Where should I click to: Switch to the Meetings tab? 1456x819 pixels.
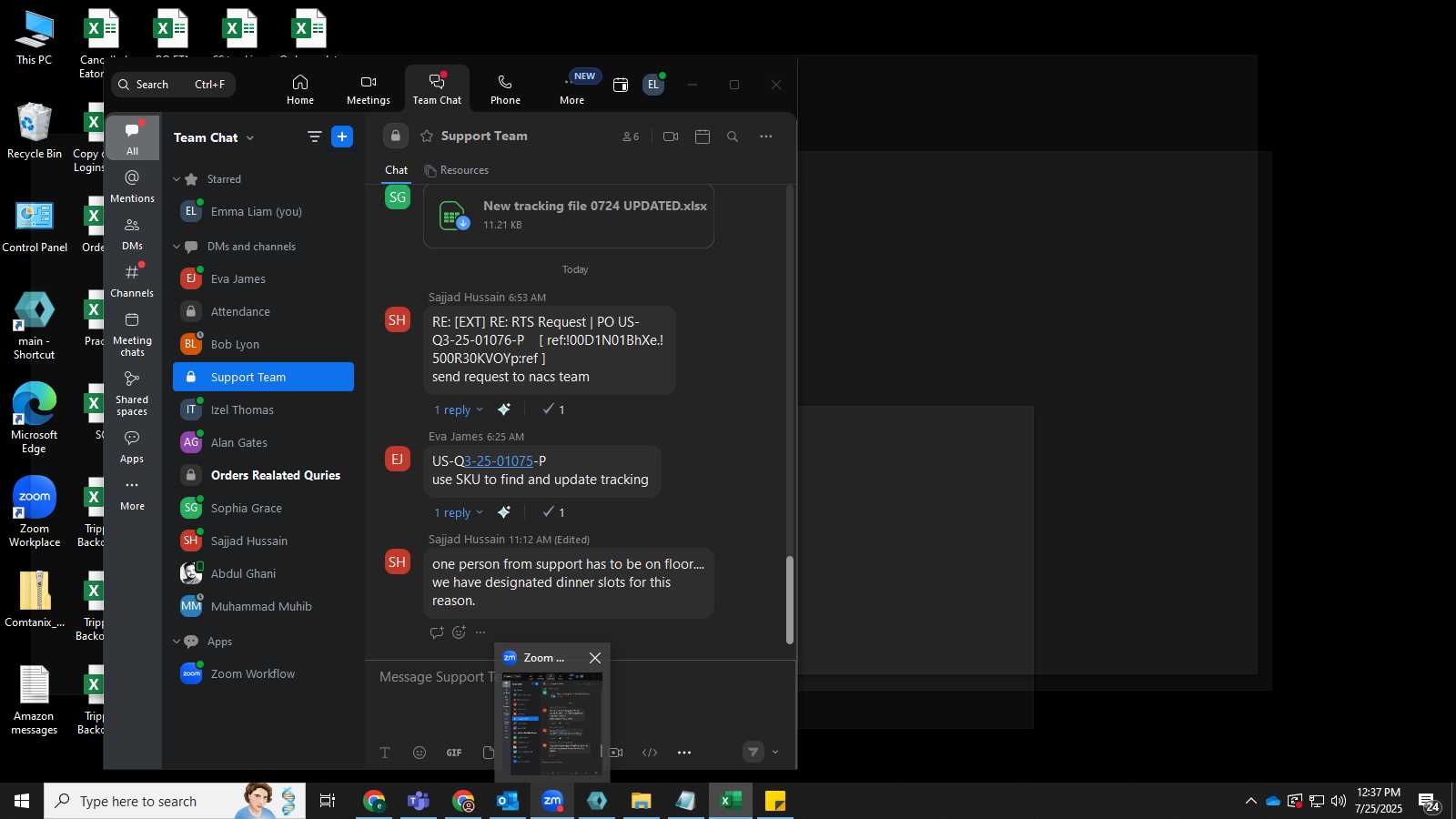(x=369, y=89)
